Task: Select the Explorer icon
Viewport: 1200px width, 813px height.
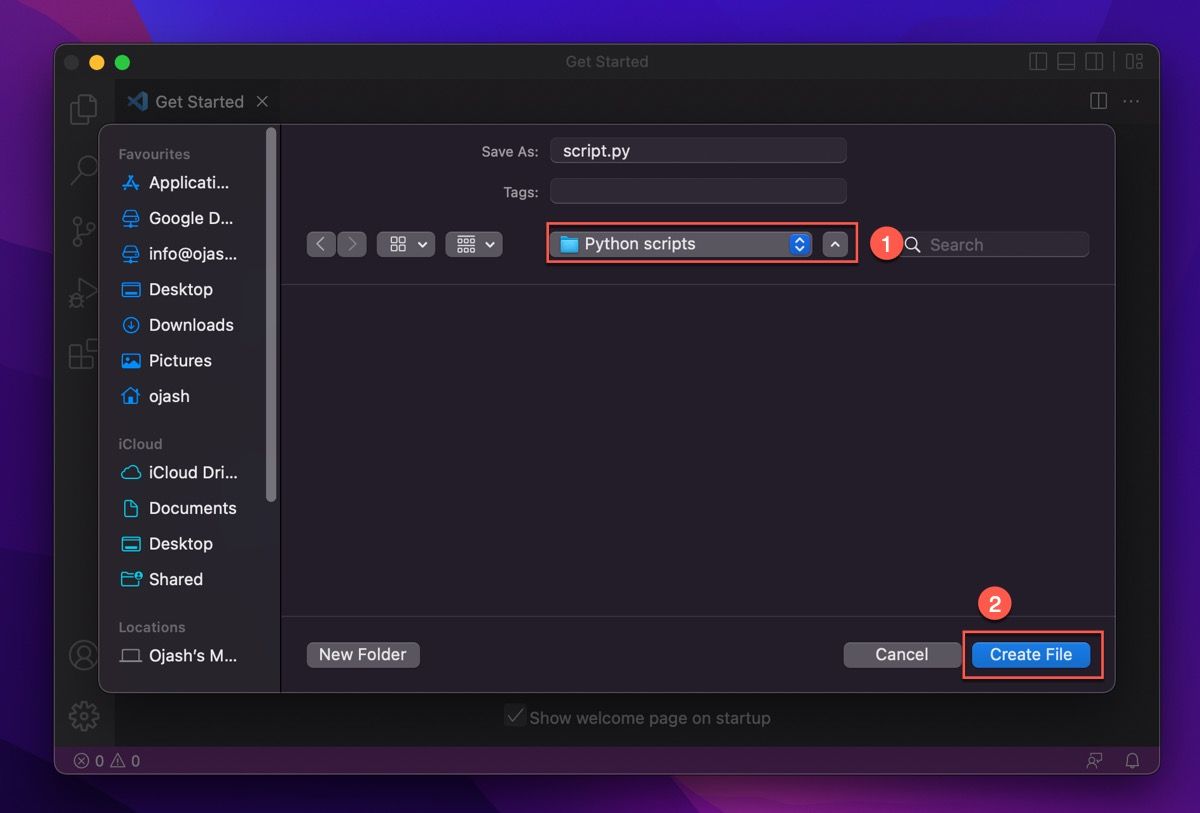Action: point(84,108)
